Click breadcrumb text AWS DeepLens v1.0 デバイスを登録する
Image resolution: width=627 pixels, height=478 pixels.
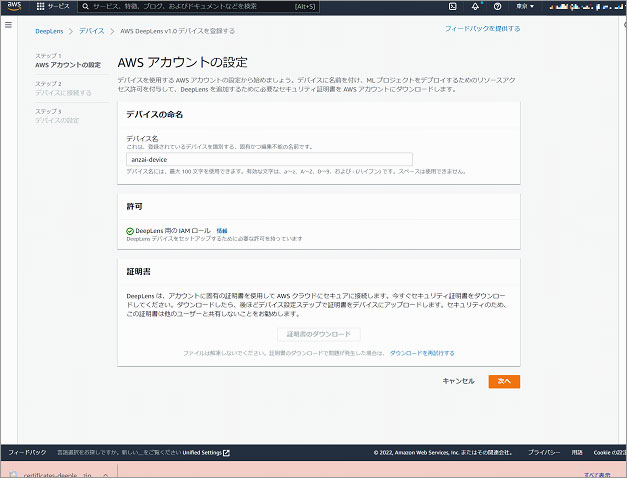[x=178, y=31]
